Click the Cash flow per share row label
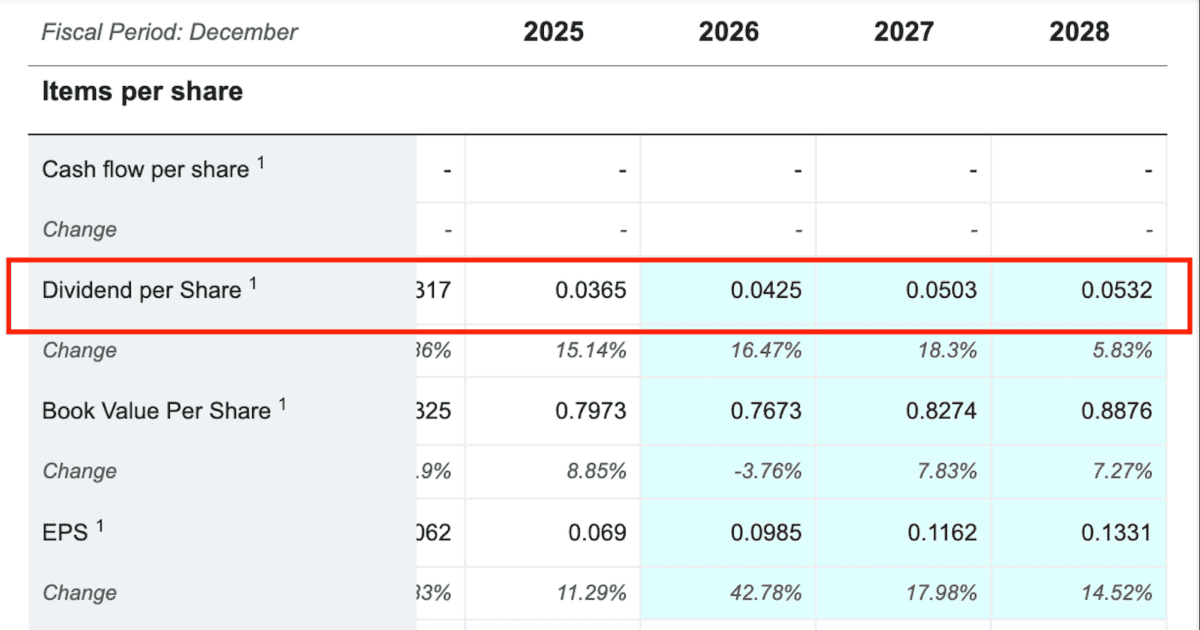 click(x=146, y=170)
